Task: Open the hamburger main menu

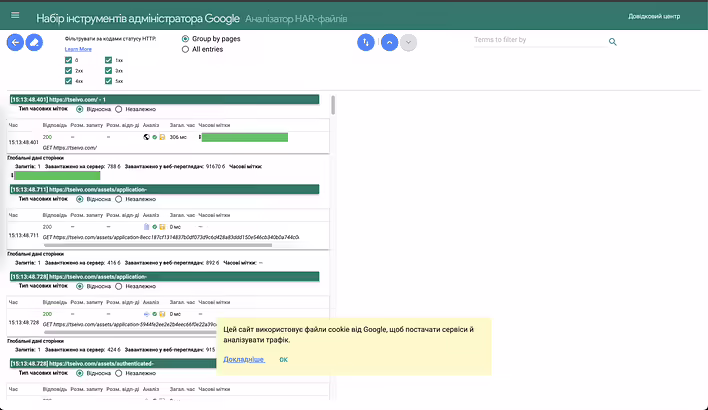Action: (15, 15)
